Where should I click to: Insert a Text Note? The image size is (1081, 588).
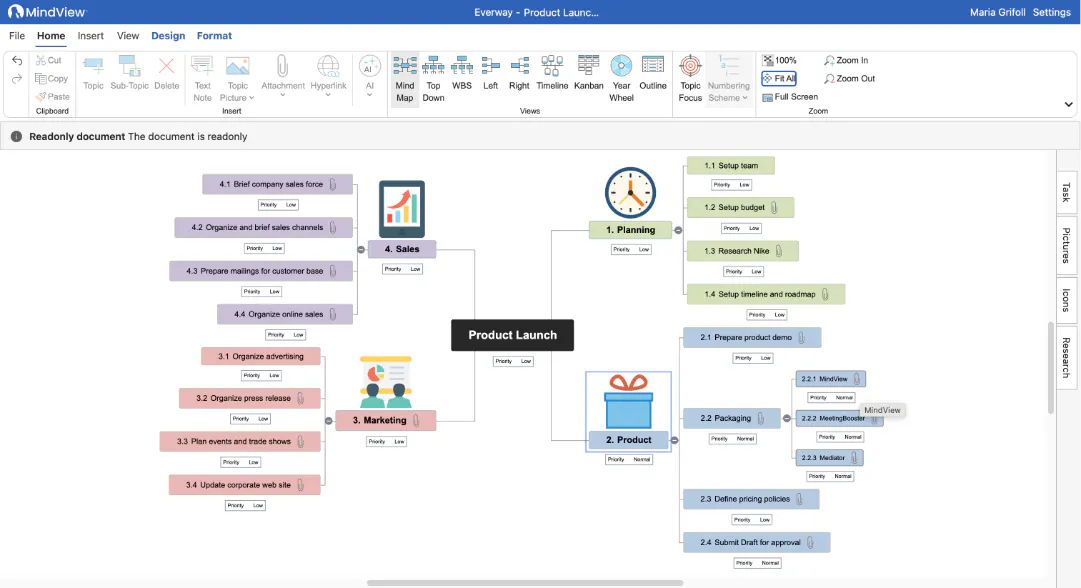click(x=202, y=79)
